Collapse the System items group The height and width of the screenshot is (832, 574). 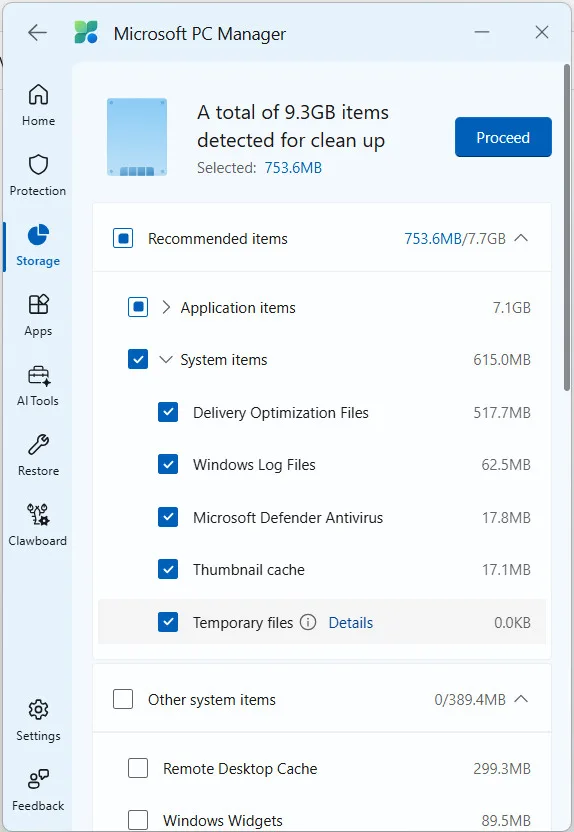coord(166,359)
